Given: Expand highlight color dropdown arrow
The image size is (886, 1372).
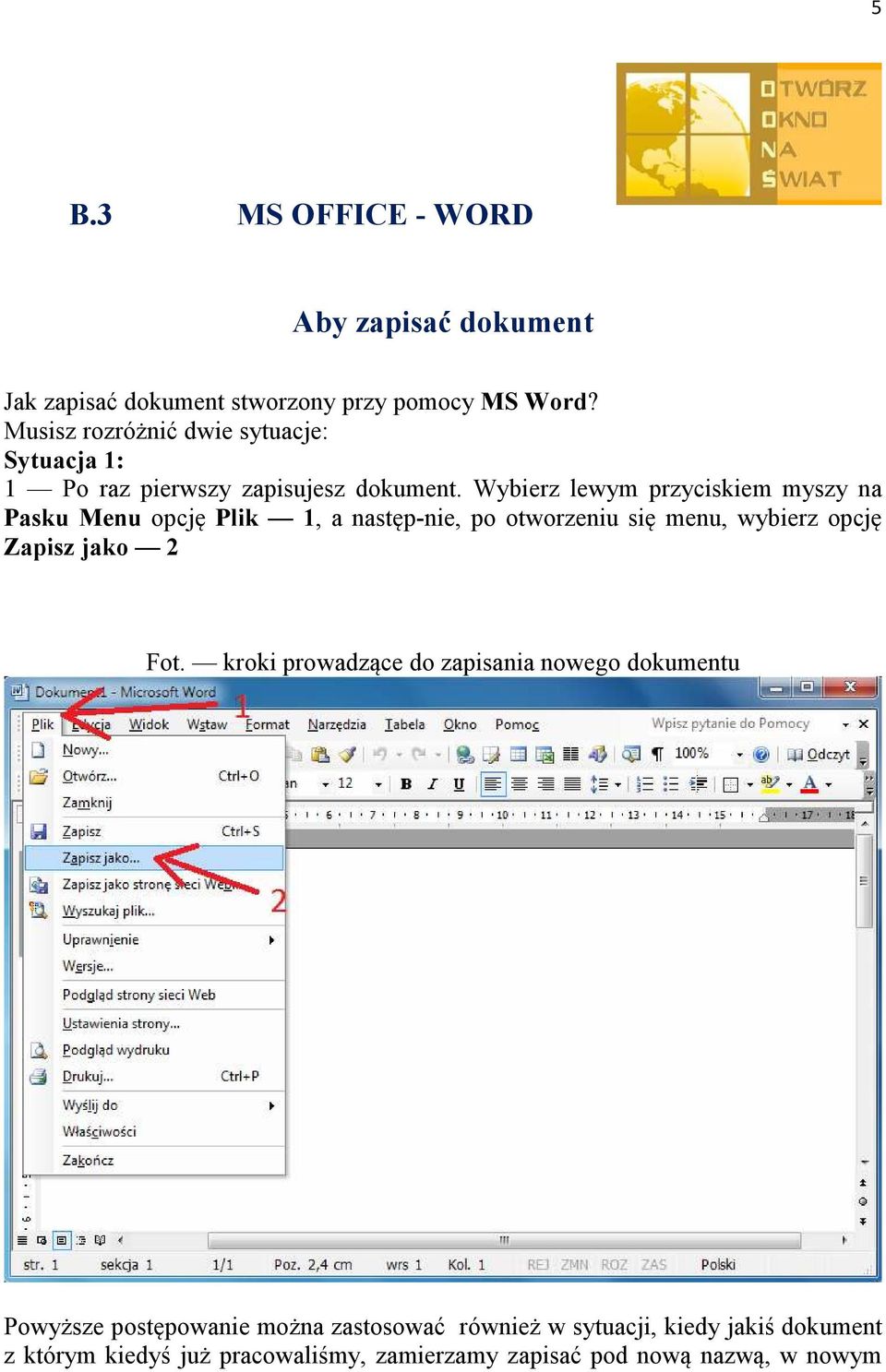Looking at the screenshot, I should point(789,784).
